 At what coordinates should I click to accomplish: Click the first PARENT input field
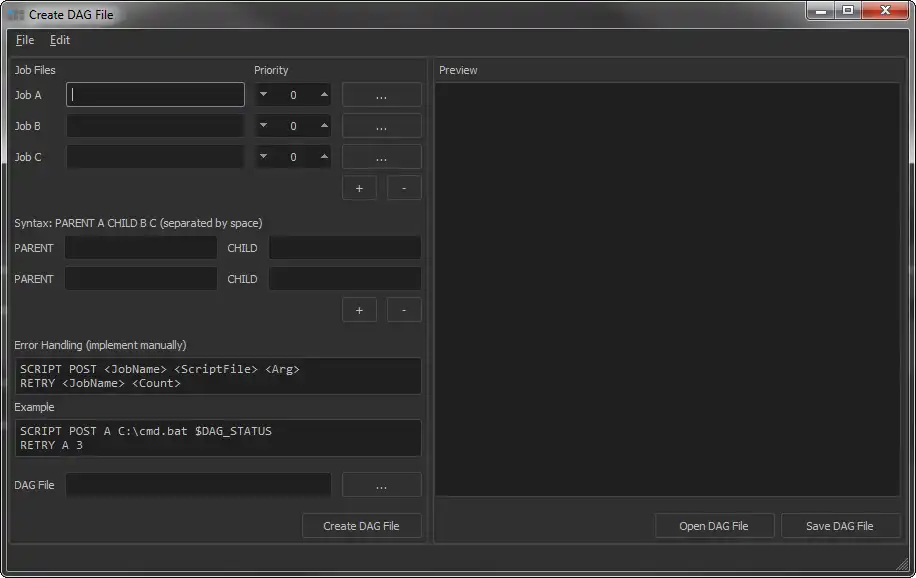141,248
